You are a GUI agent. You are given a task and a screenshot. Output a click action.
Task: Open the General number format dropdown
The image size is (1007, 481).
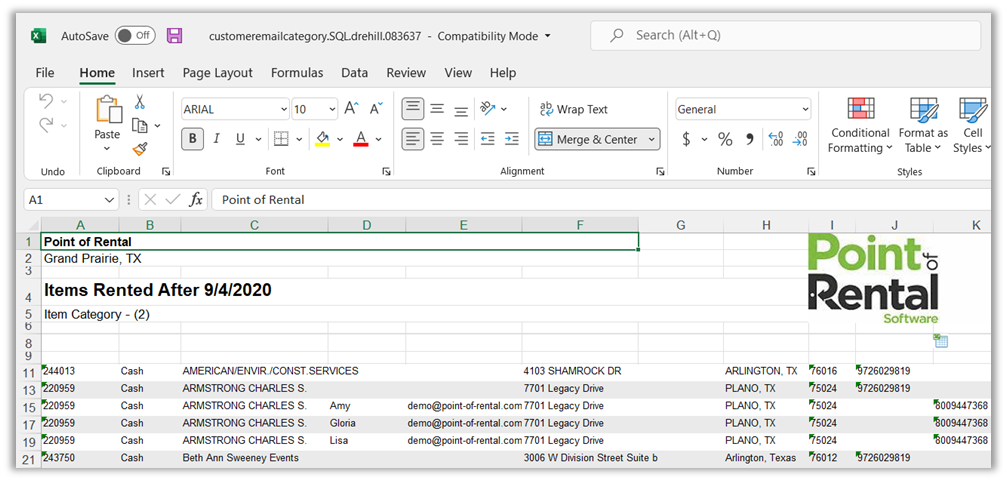805,109
